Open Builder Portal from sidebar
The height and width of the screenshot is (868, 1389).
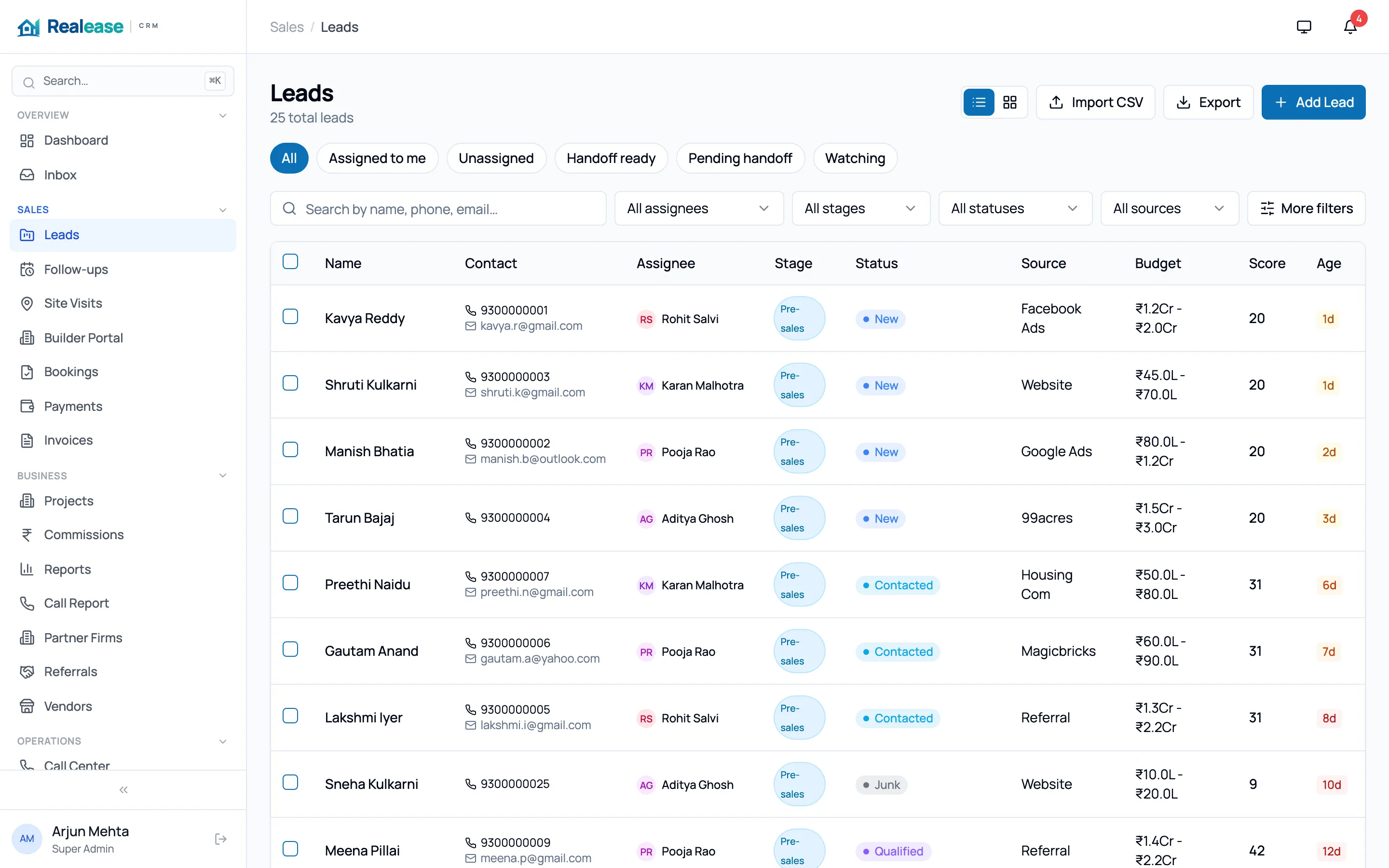coord(123,338)
